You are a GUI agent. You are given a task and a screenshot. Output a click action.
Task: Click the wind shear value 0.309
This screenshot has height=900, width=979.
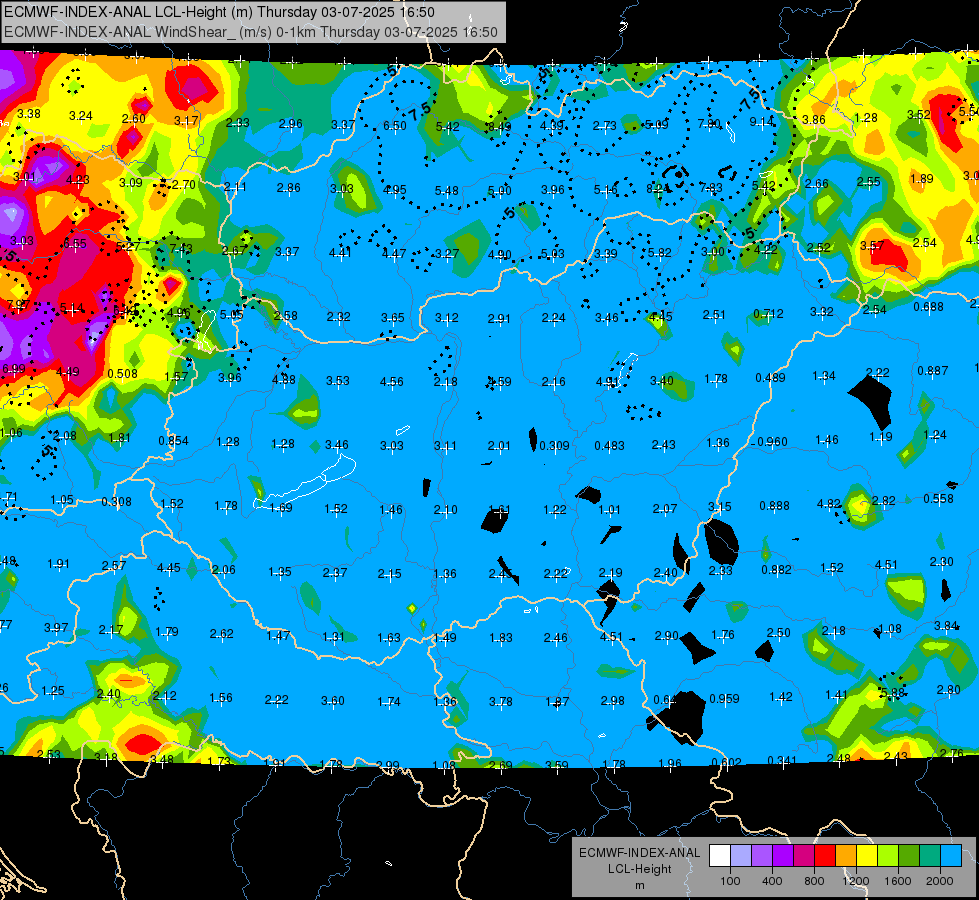click(x=554, y=445)
